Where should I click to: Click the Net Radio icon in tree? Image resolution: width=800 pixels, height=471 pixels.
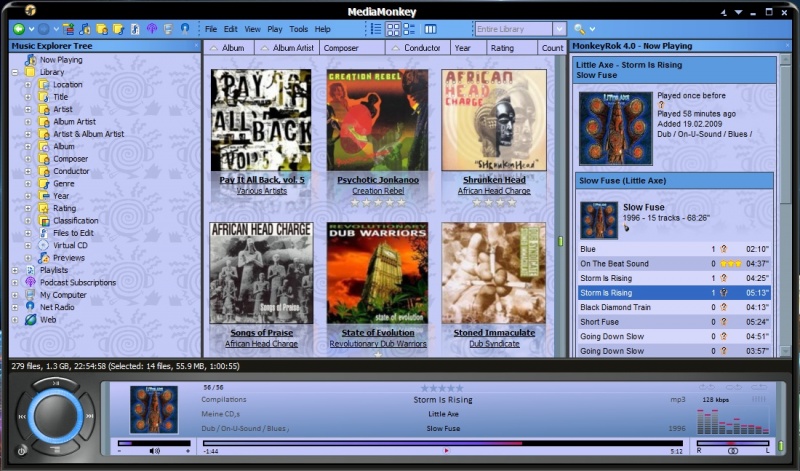point(30,307)
